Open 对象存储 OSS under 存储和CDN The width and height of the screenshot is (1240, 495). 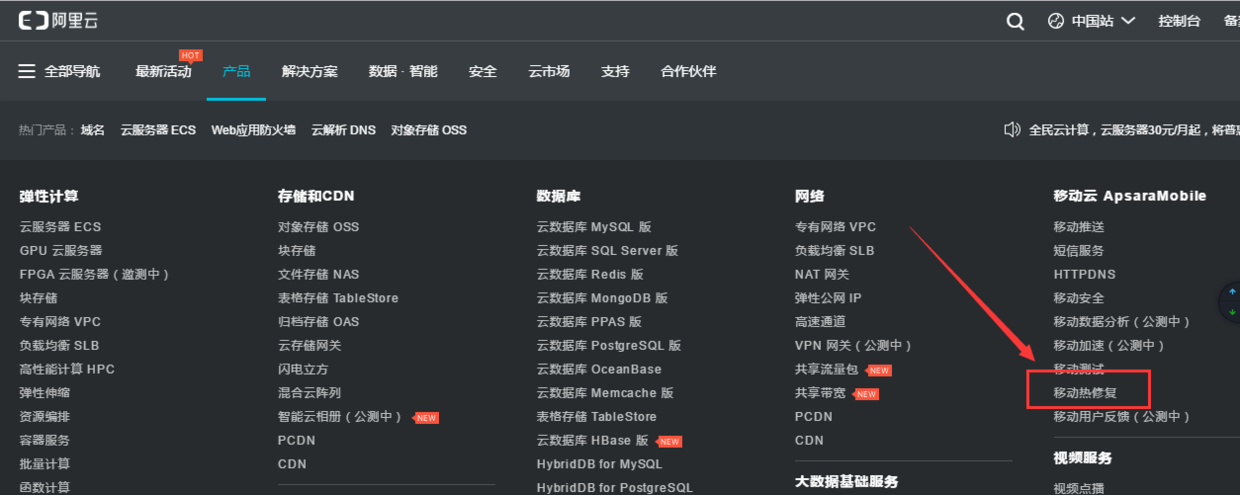[318, 227]
